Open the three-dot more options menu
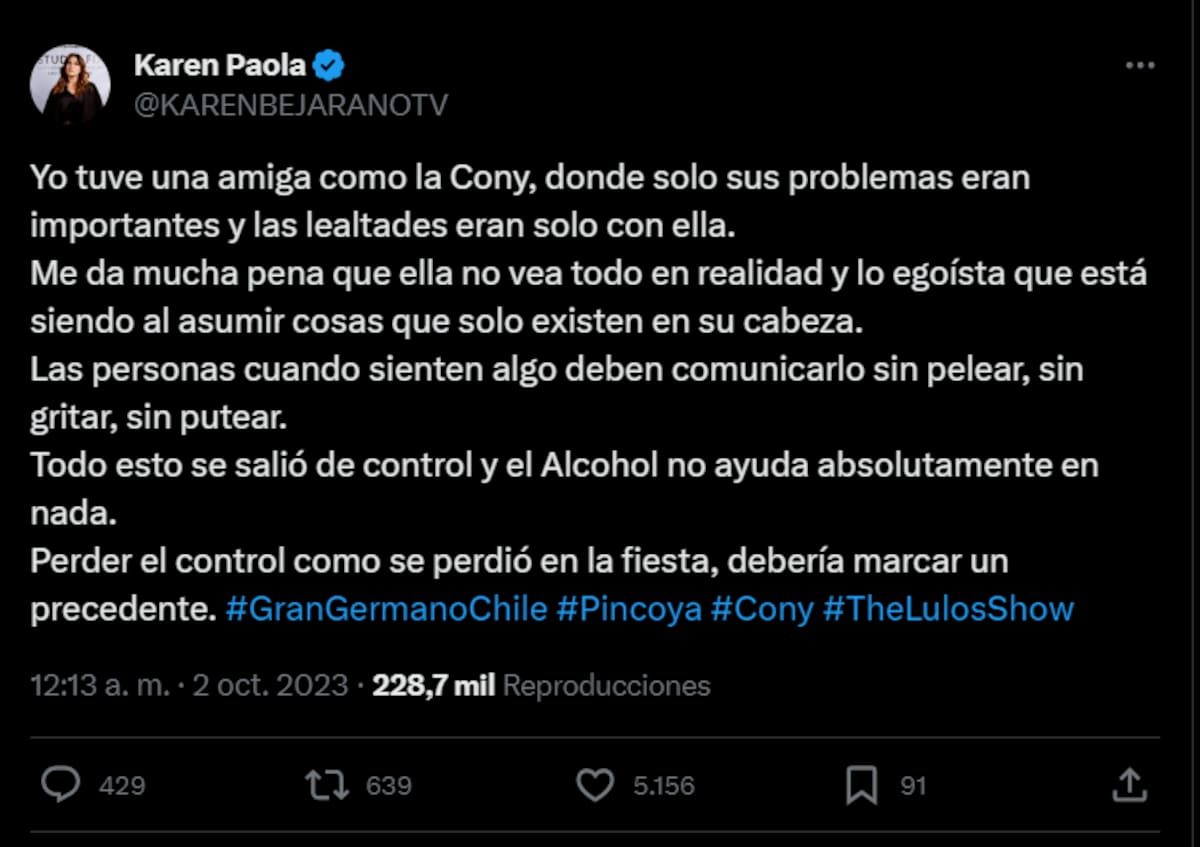Viewport: 1200px width, 847px height. click(1140, 66)
